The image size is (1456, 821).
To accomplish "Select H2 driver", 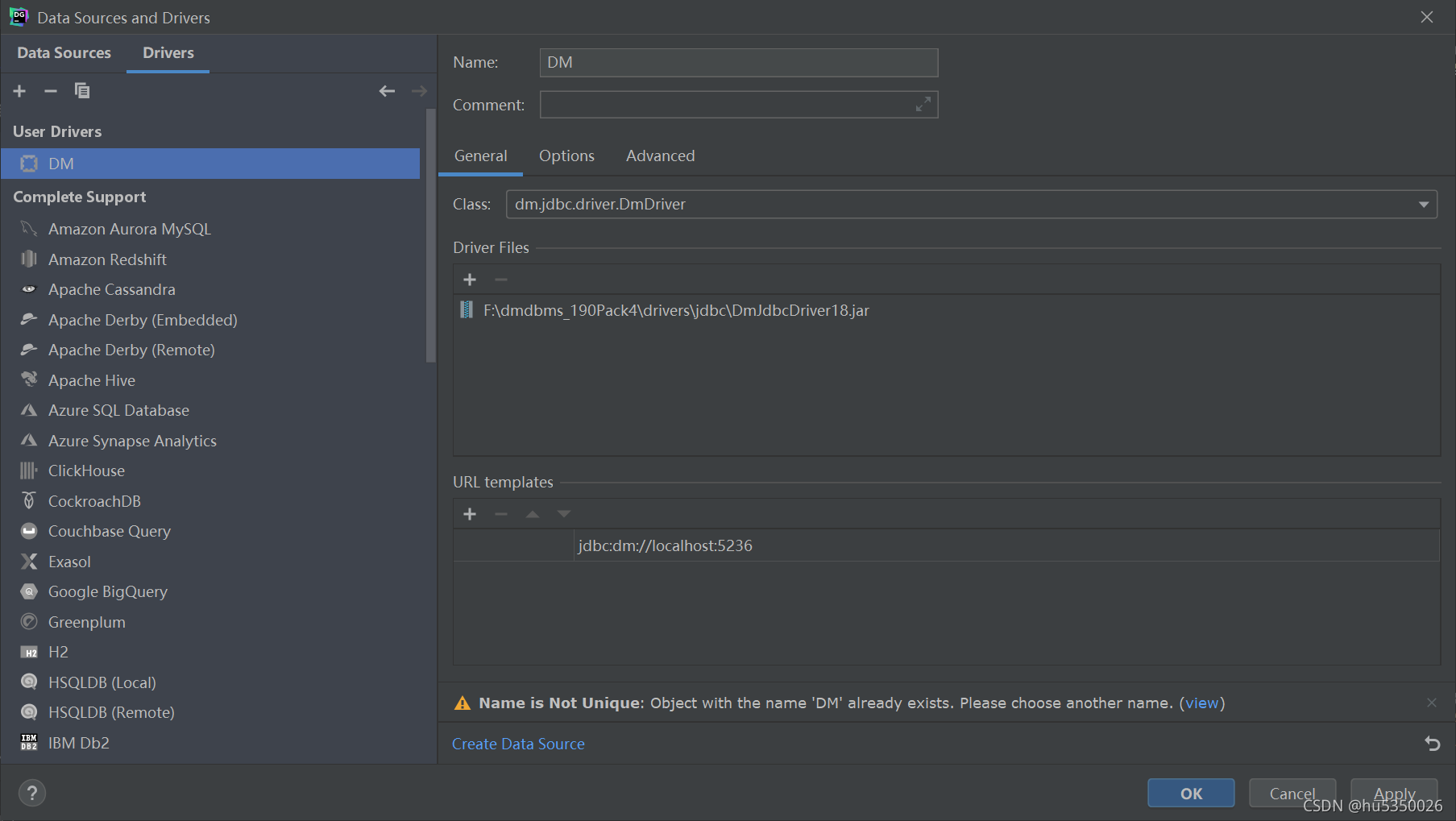I will (210, 652).
